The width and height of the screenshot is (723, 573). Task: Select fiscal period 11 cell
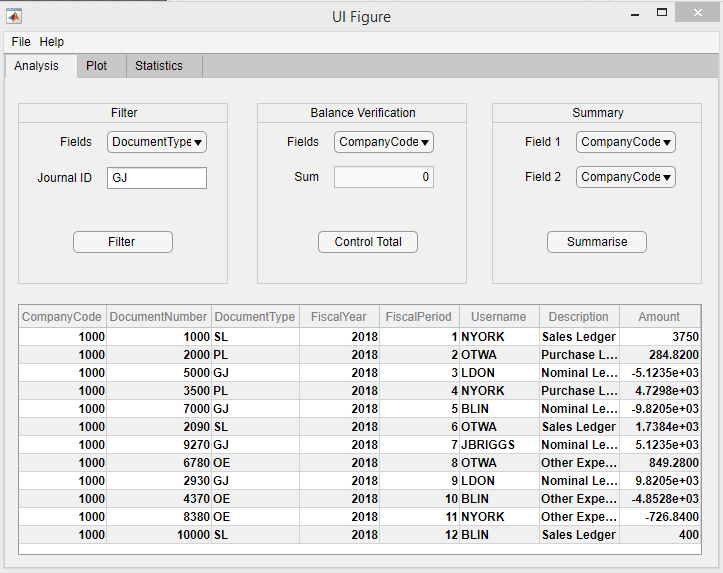pos(419,517)
